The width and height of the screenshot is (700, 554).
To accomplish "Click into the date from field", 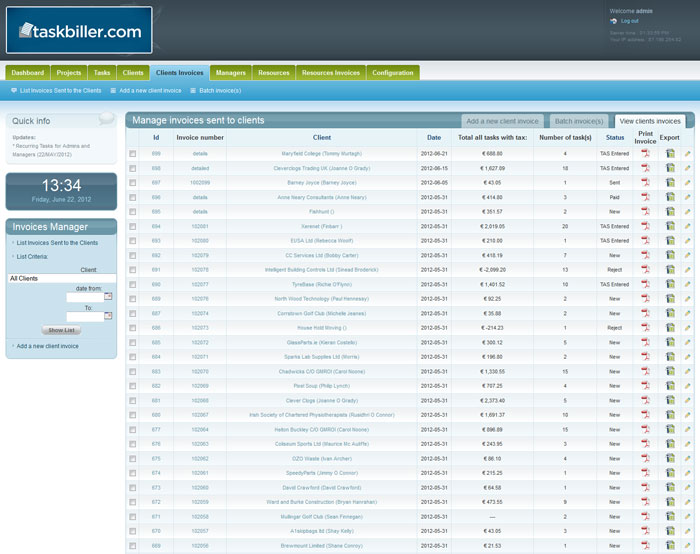I will click(x=85, y=297).
